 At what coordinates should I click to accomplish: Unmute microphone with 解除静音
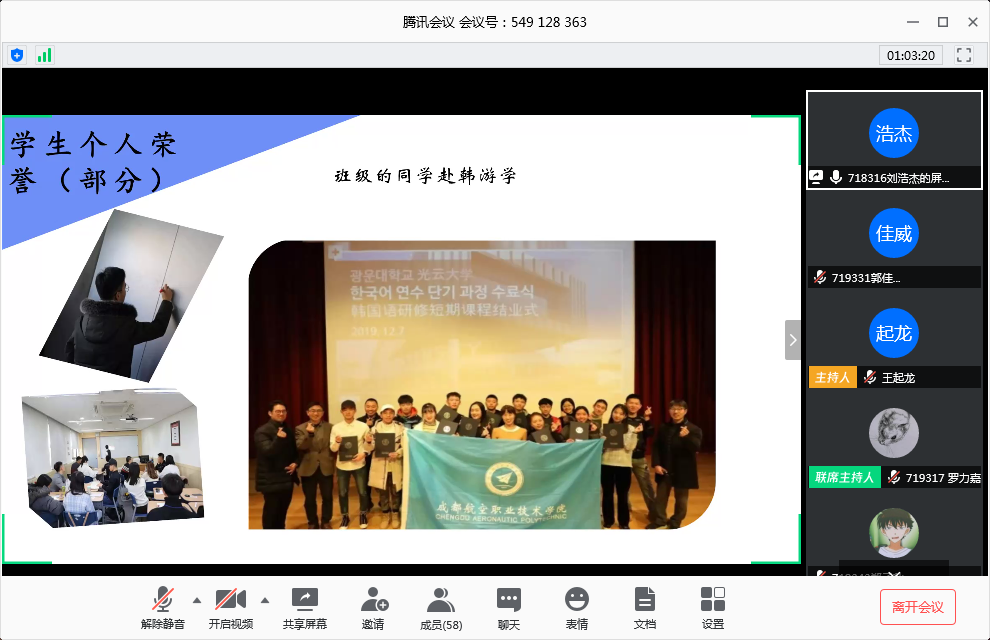pyautogui.click(x=163, y=607)
